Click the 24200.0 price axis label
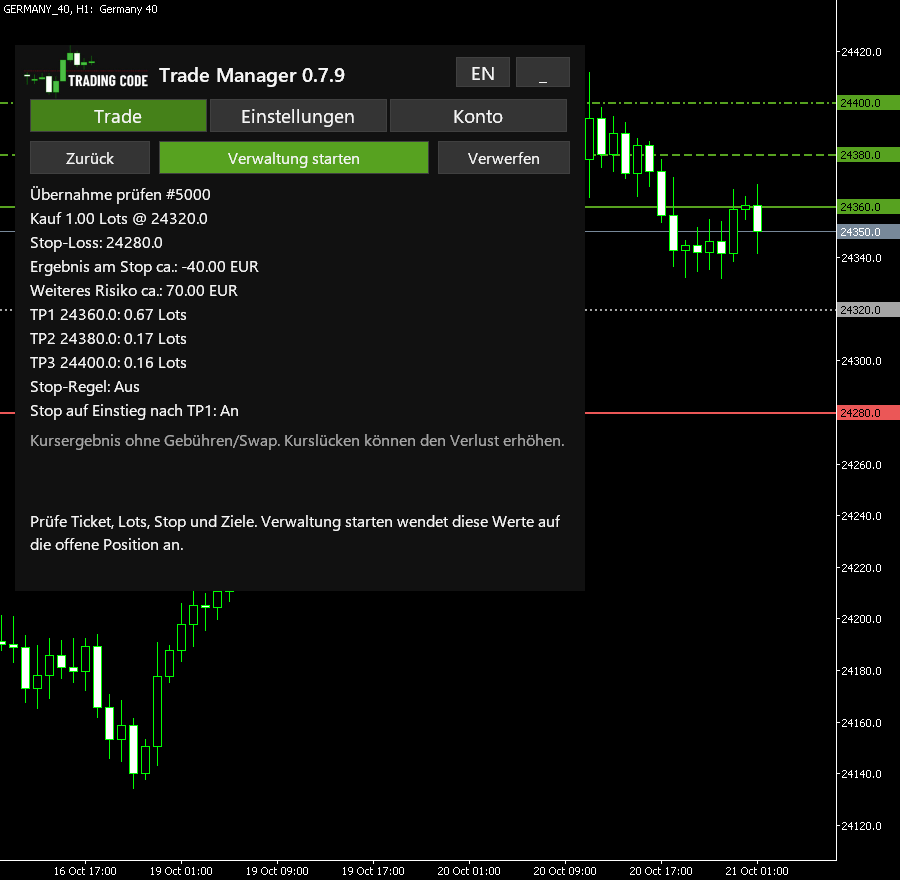The width and height of the screenshot is (900, 880). (861, 619)
